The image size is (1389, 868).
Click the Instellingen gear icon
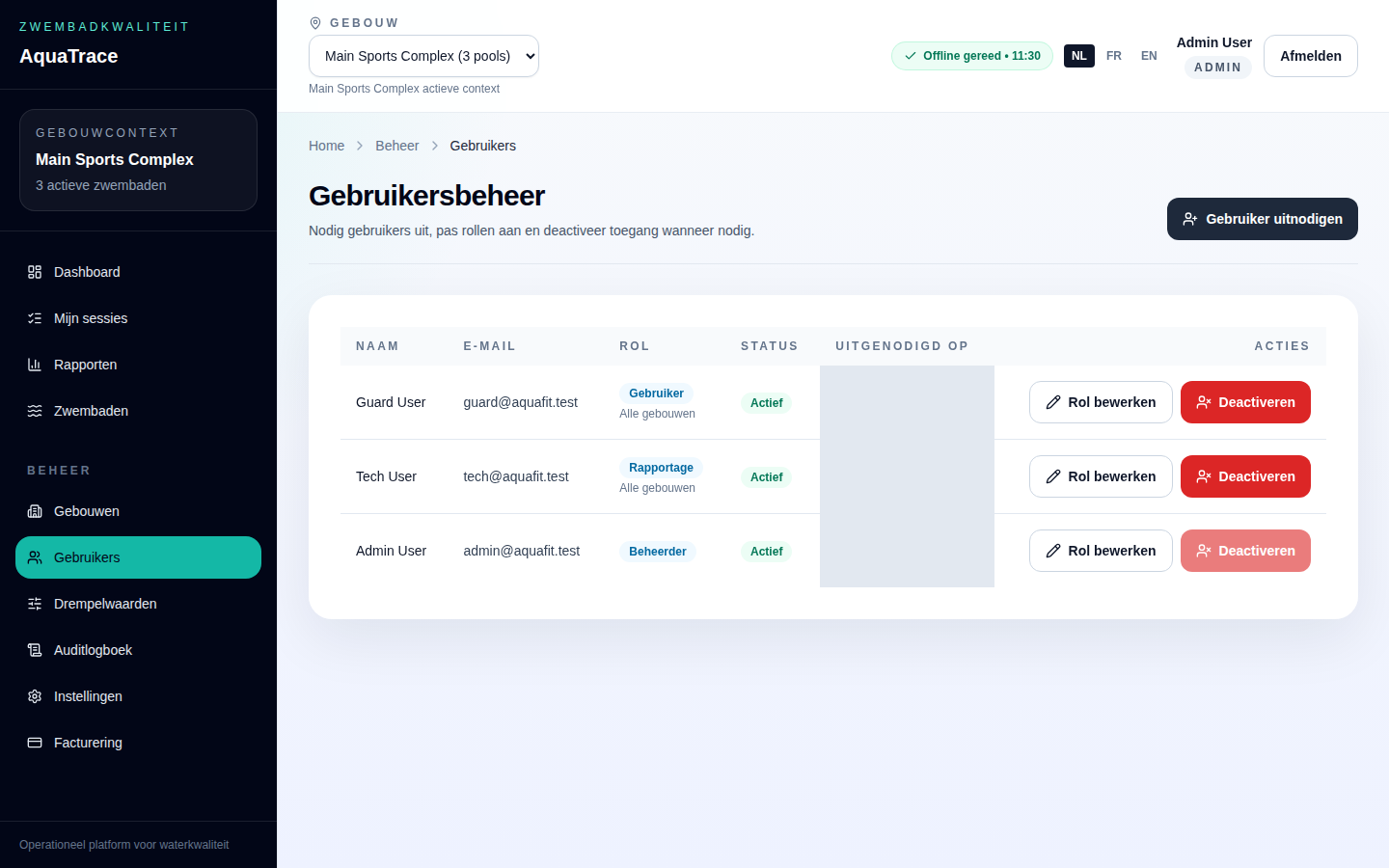tap(35, 696)
